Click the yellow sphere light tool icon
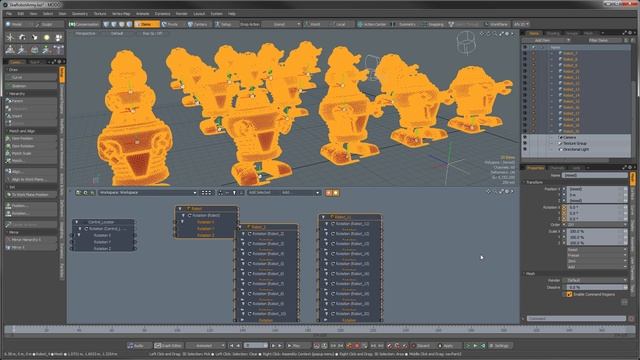 click(x=47, y=38)
